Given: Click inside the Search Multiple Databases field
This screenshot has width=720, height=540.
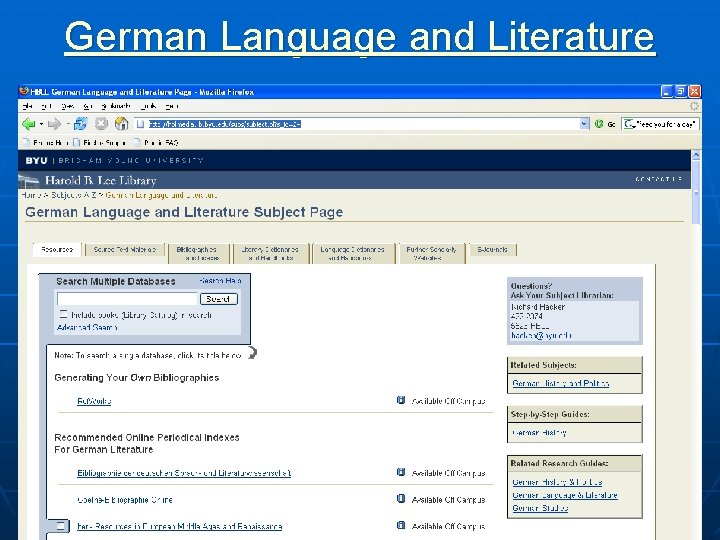Looking at the screenshot, I should click(x=127, y=299).
